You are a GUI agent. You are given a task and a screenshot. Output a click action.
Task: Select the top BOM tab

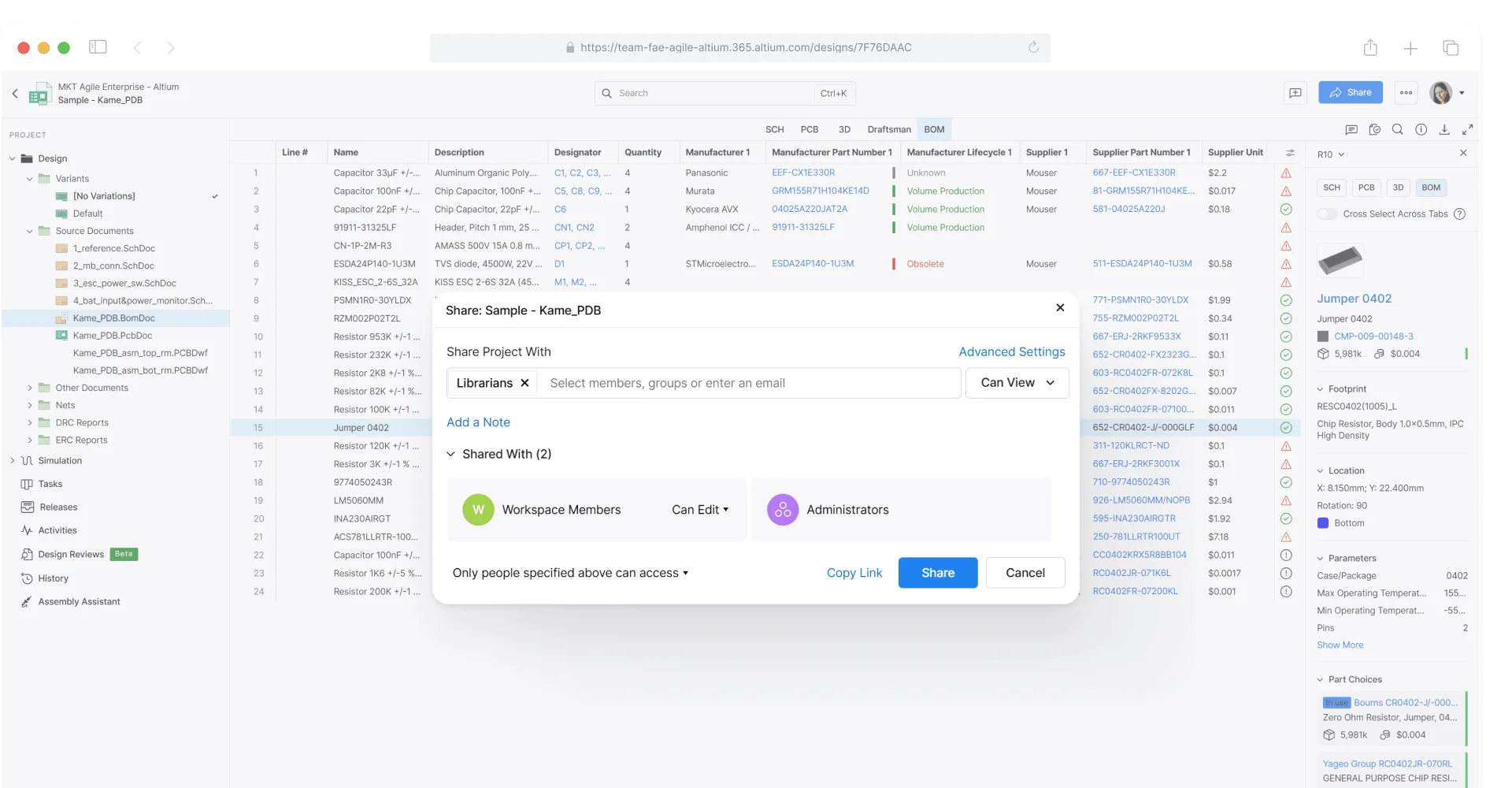(x=934, y=129)
